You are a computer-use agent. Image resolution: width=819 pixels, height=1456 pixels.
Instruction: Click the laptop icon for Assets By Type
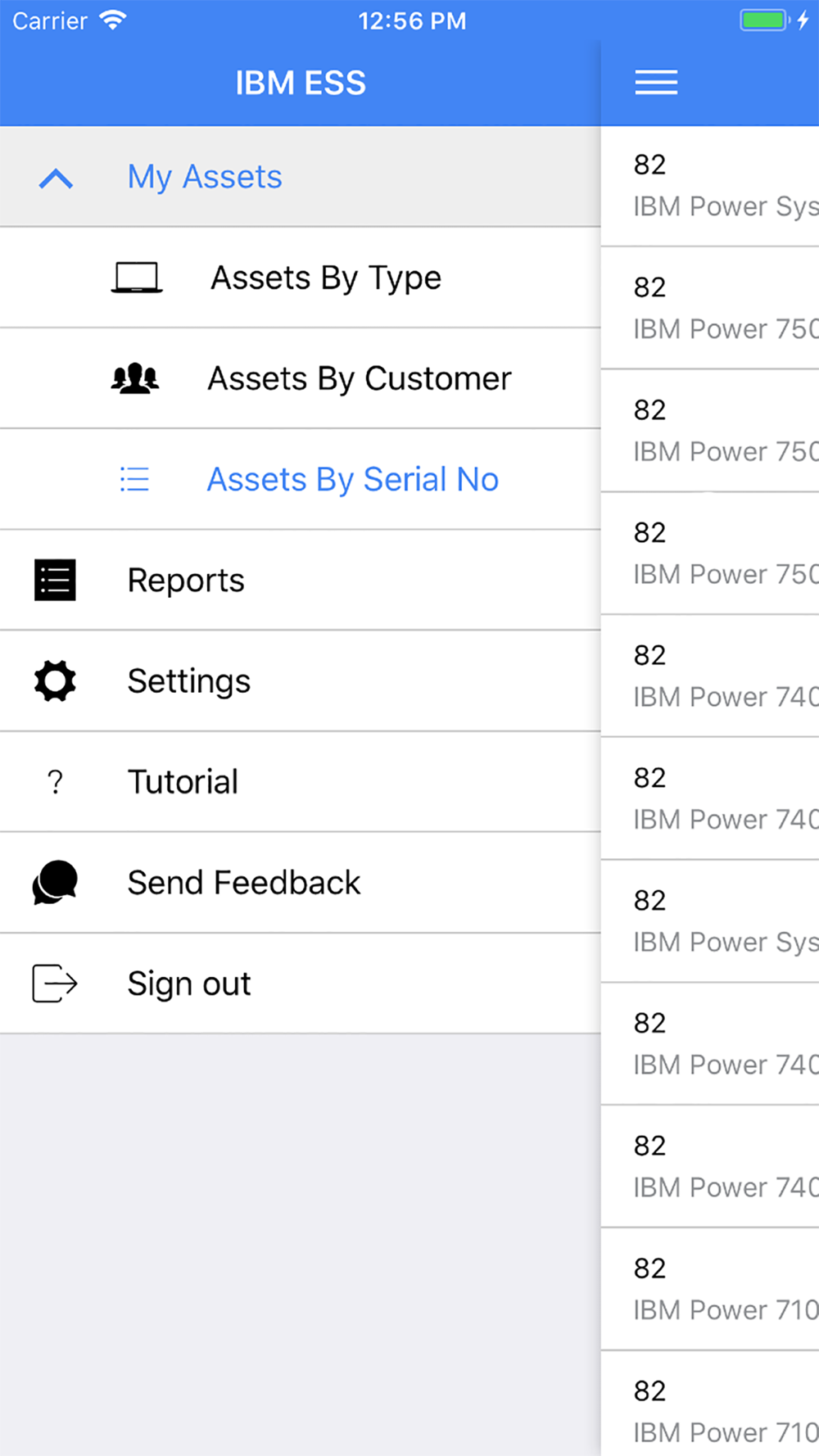click(x=137, y=278)
